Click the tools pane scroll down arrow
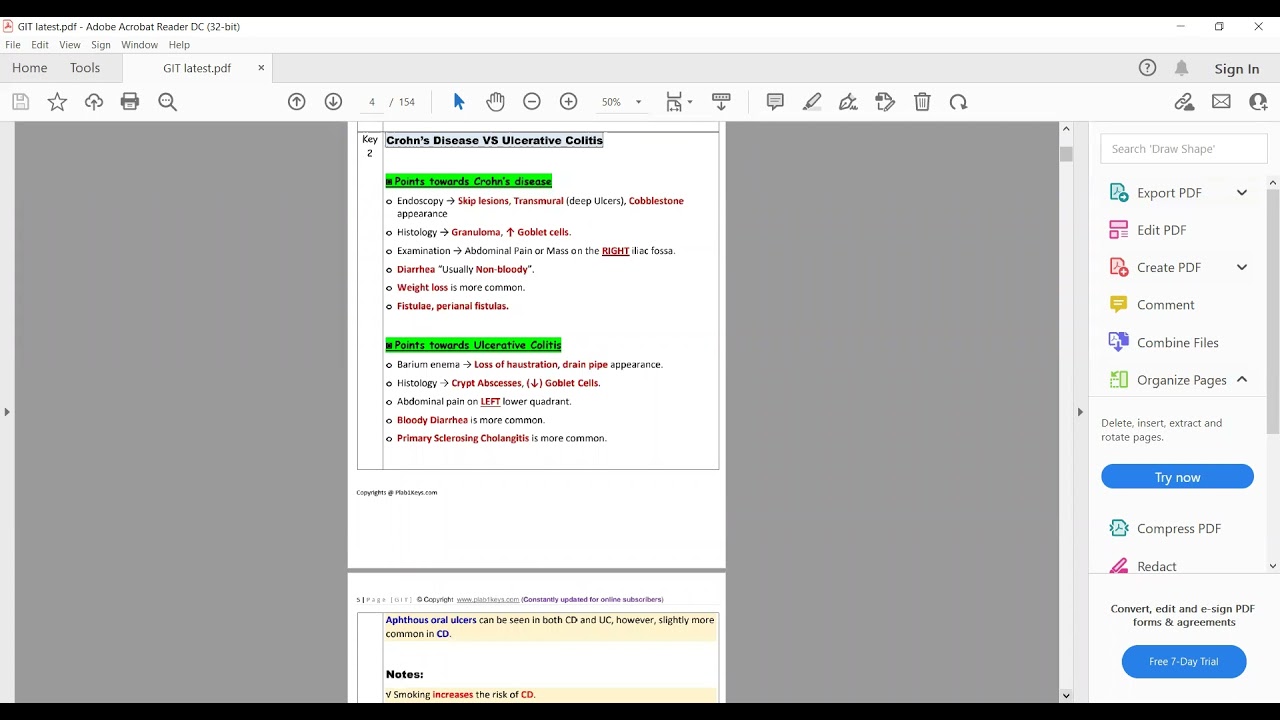 click(1273, 566)
